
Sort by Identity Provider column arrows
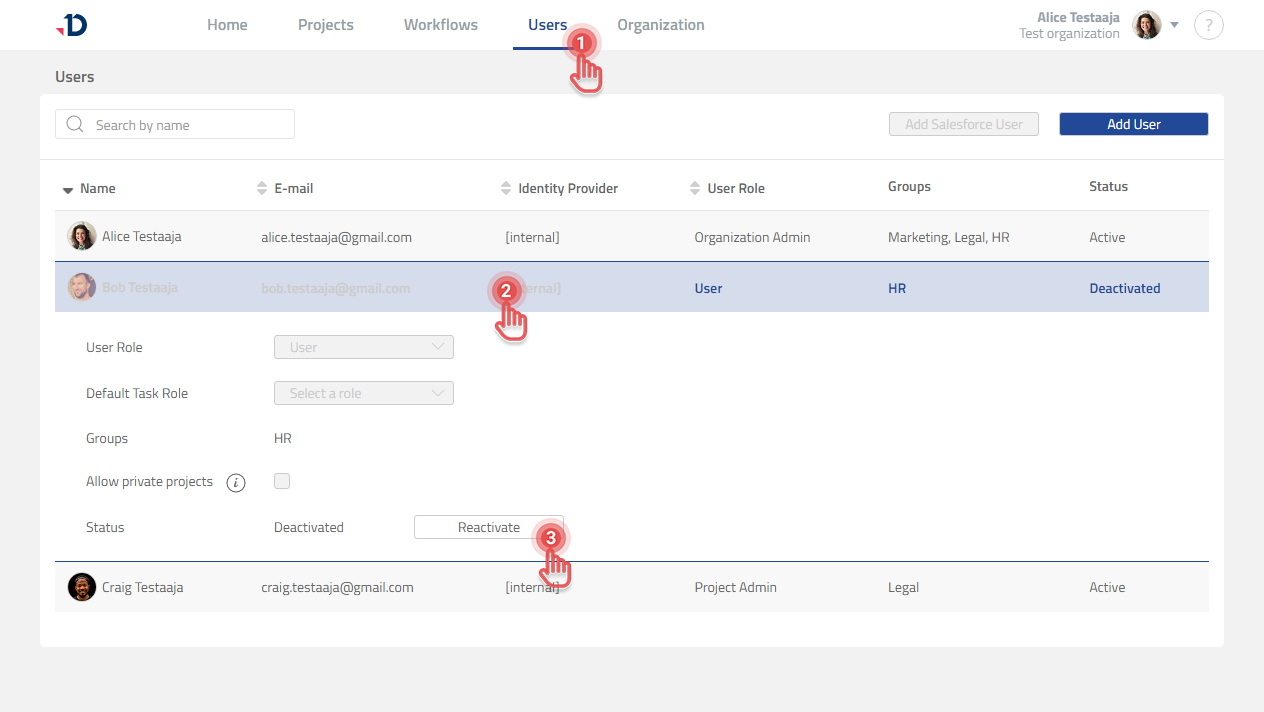(x=506, y=188)
